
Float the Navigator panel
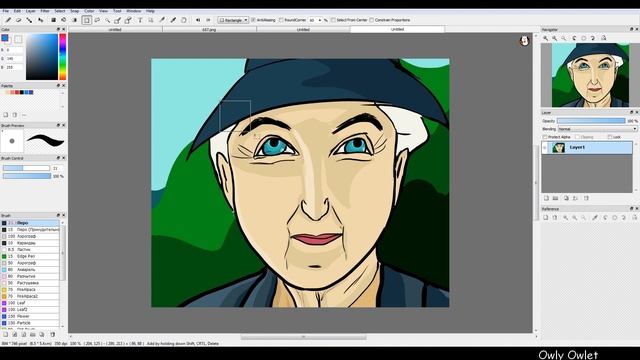(631, 29)
